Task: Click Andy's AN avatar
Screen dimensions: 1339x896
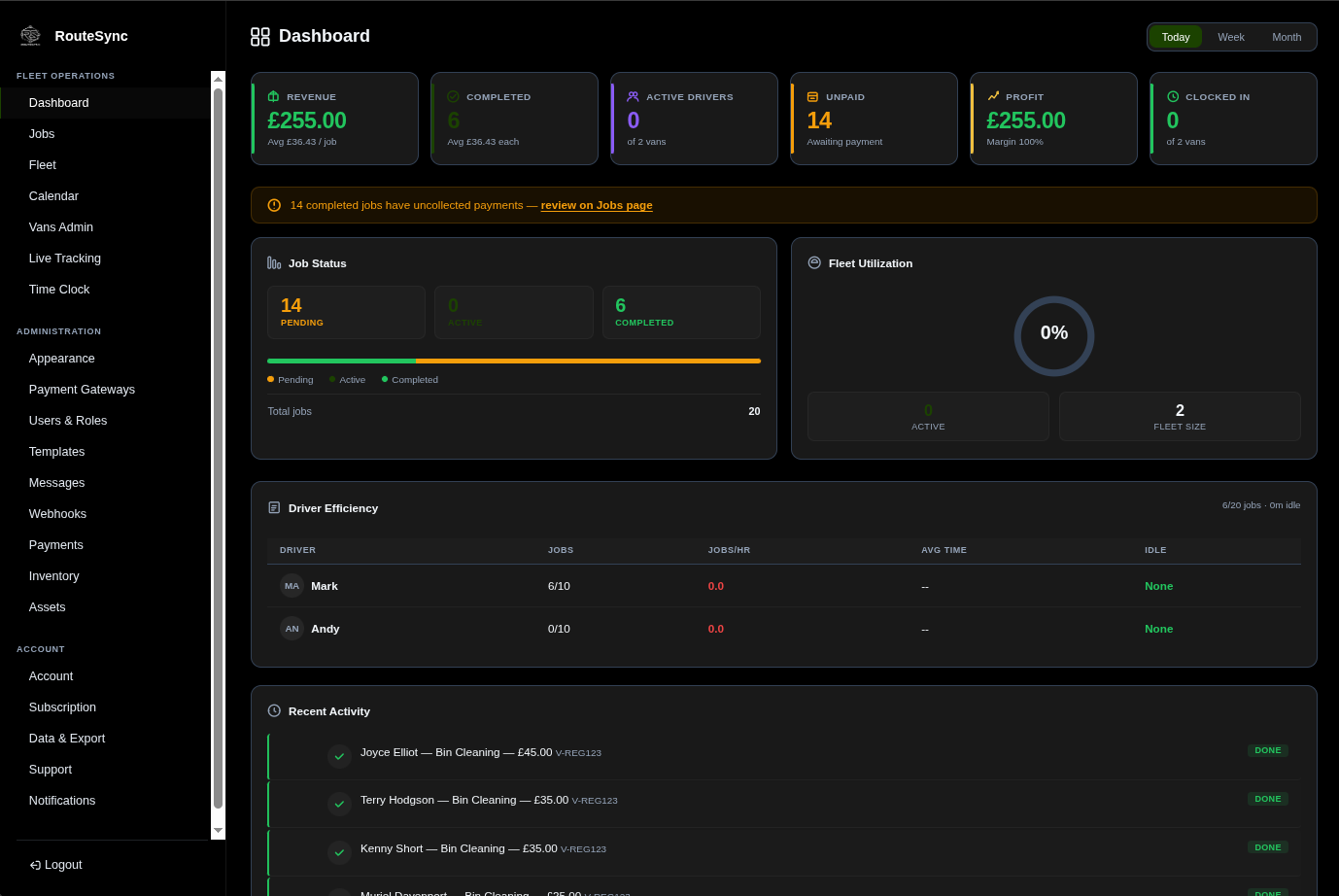Action: click(292, 629)
